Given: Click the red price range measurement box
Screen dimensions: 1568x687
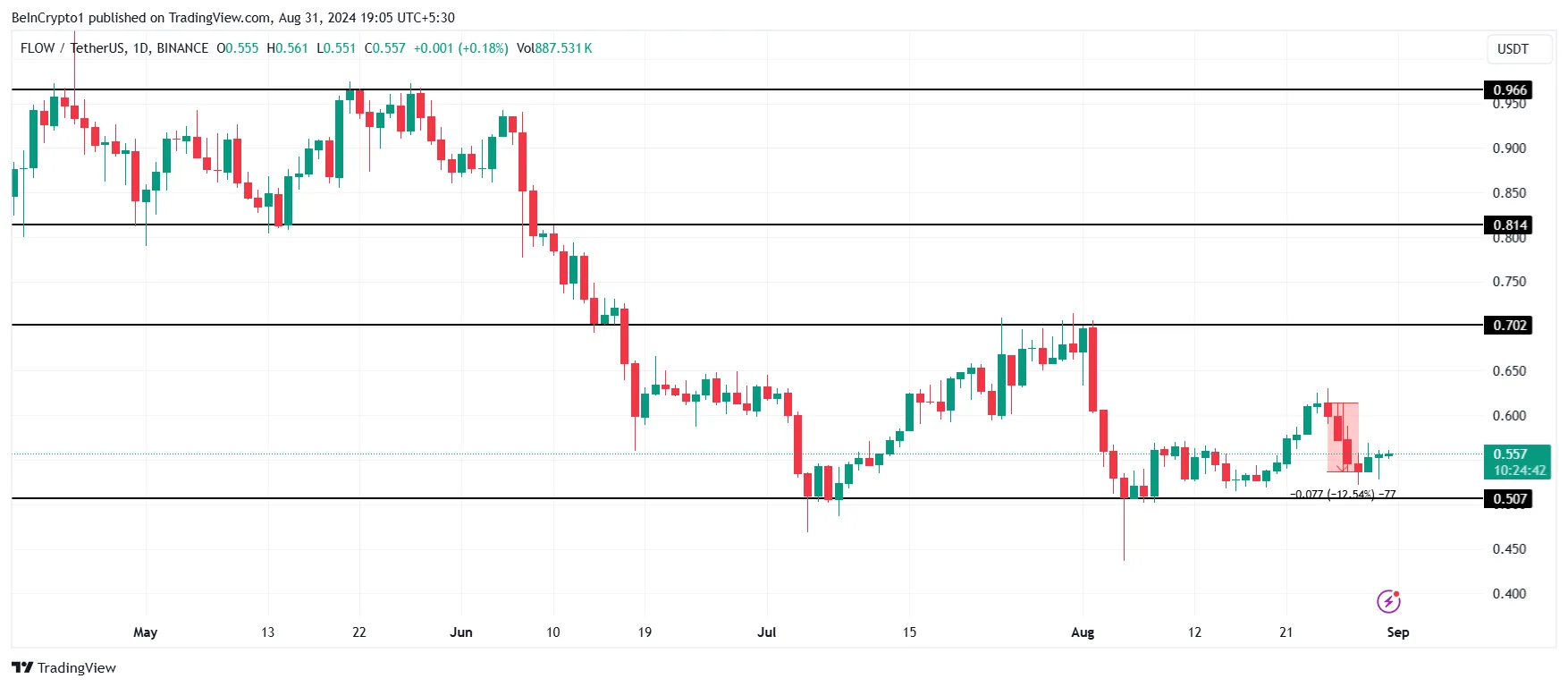Looking at the screenshot, I should pyautogui.click(x=1343, y=437).
